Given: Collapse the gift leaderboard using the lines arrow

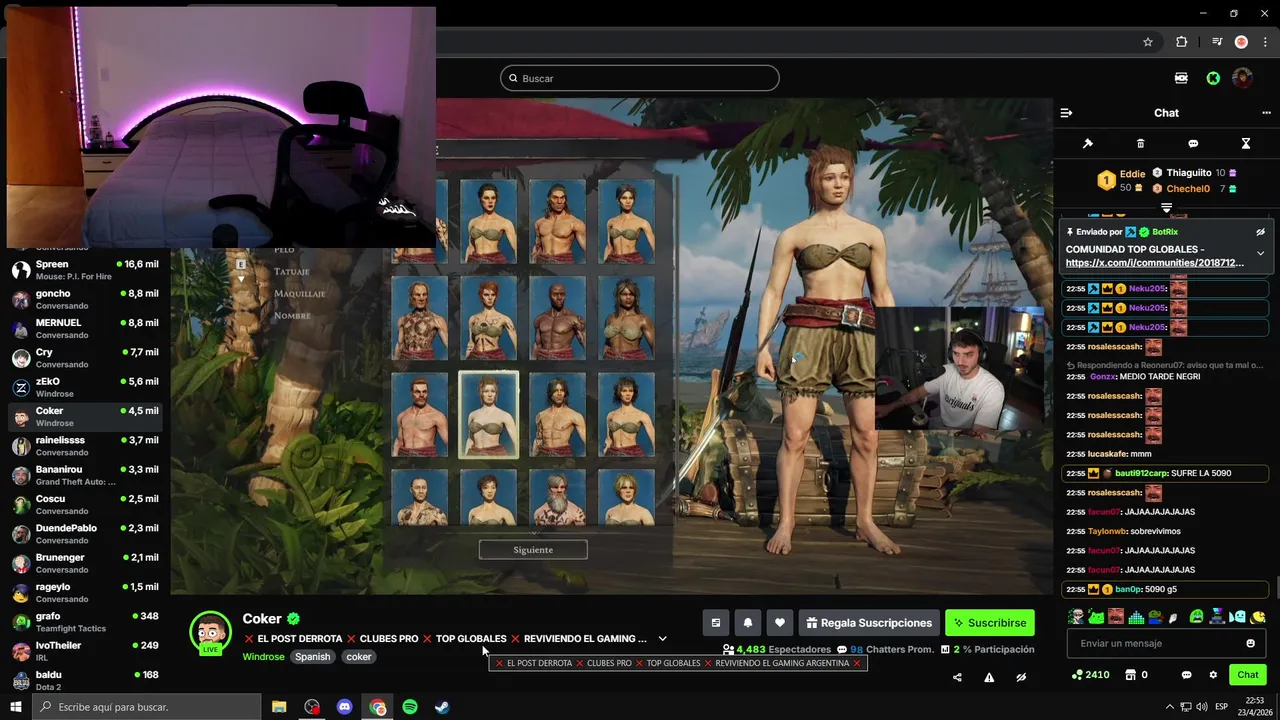Looking at the screenshot, I should pos(1166,208).
